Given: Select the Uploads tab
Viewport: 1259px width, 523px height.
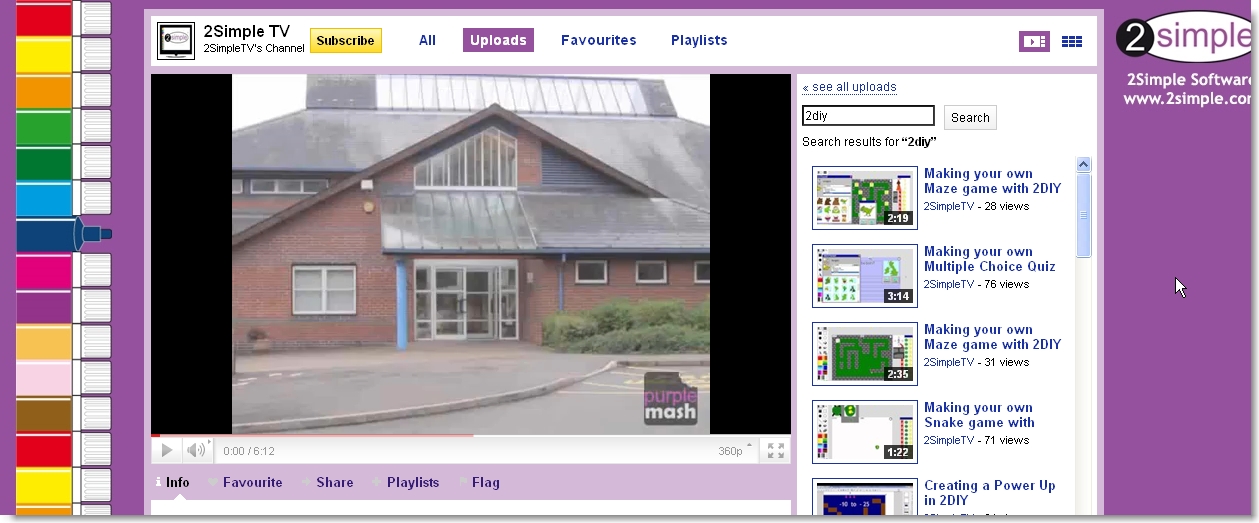Looking at the screenshot, I should (498, 41).
